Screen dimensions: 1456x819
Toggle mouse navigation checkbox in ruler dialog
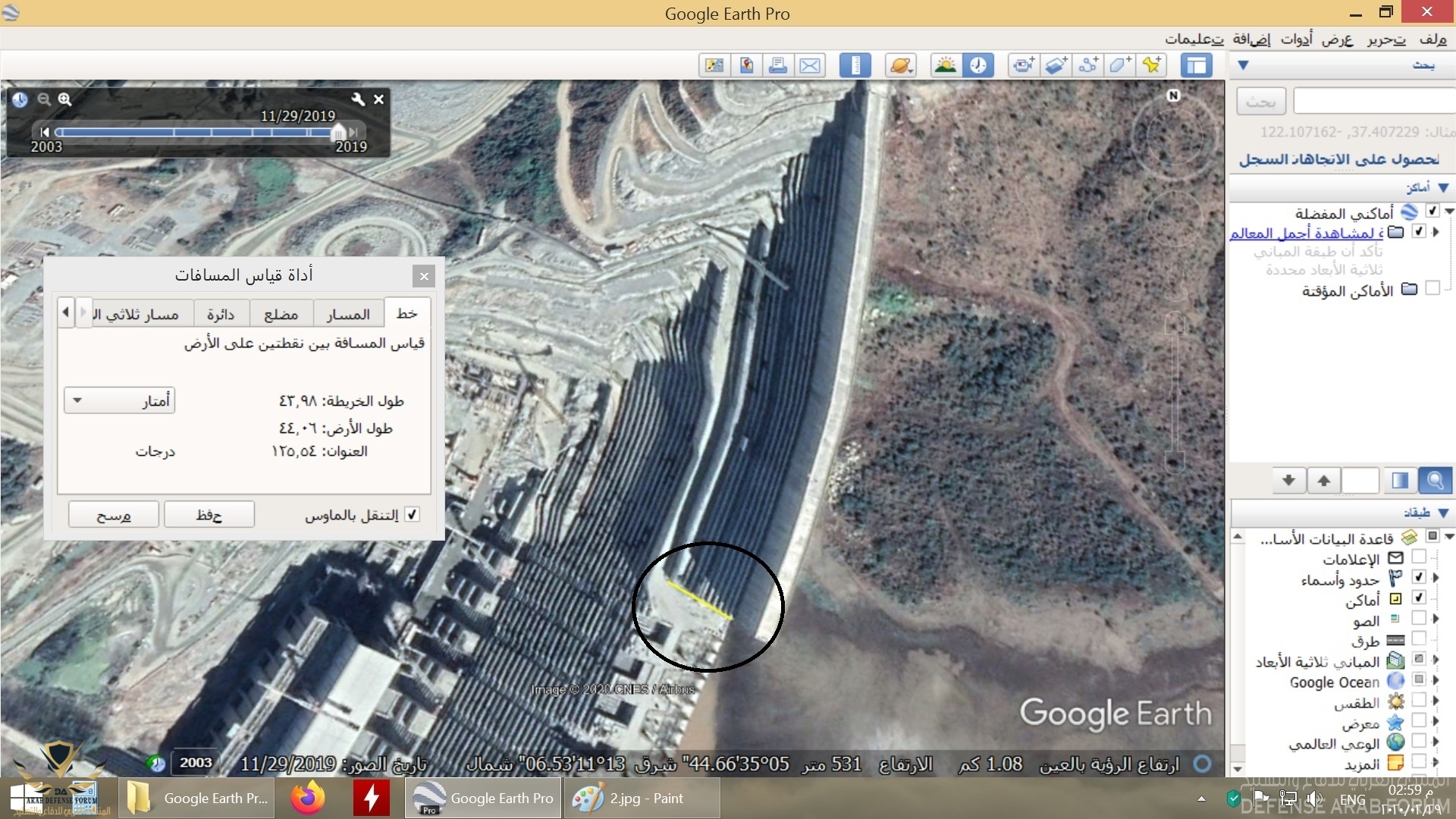point(412,514)
